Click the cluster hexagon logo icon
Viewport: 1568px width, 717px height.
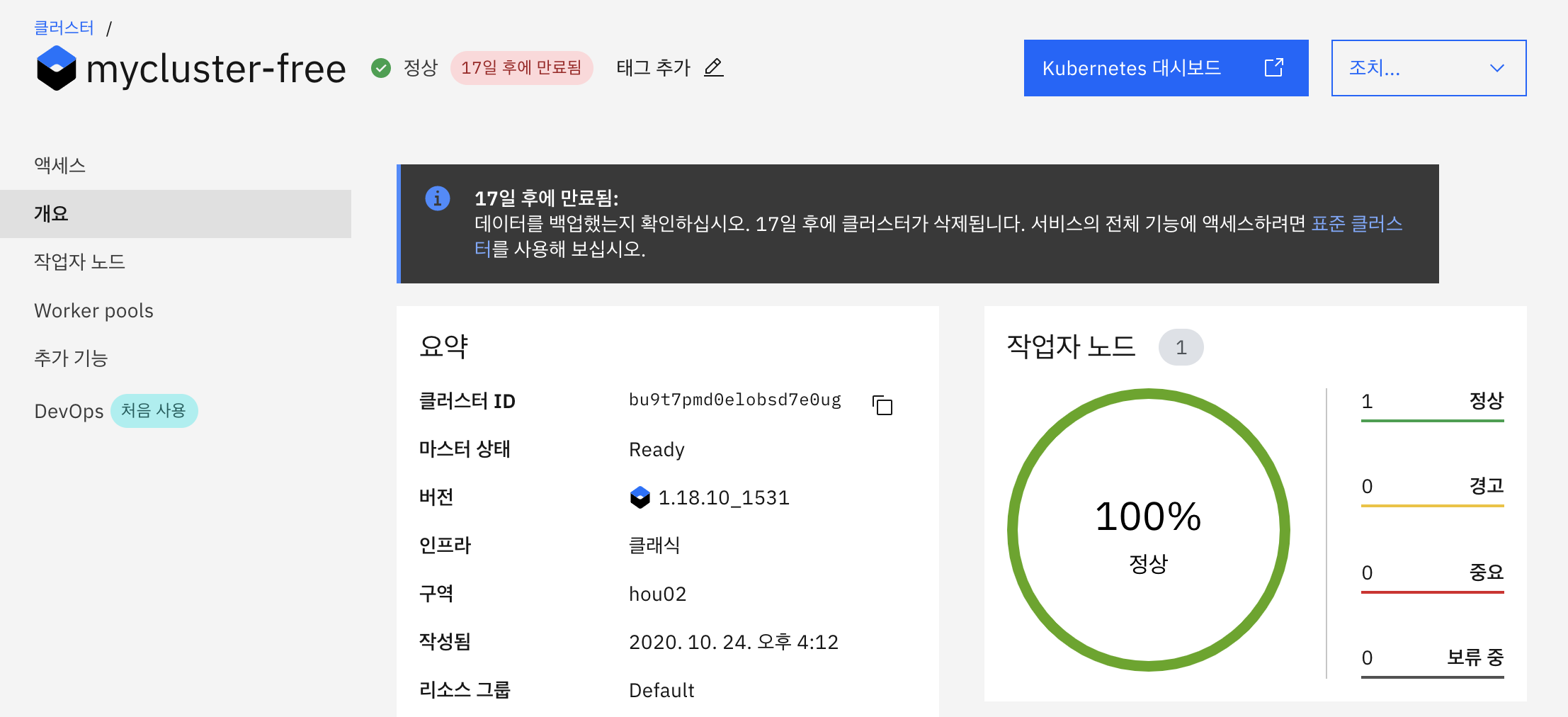coord(56,68)
